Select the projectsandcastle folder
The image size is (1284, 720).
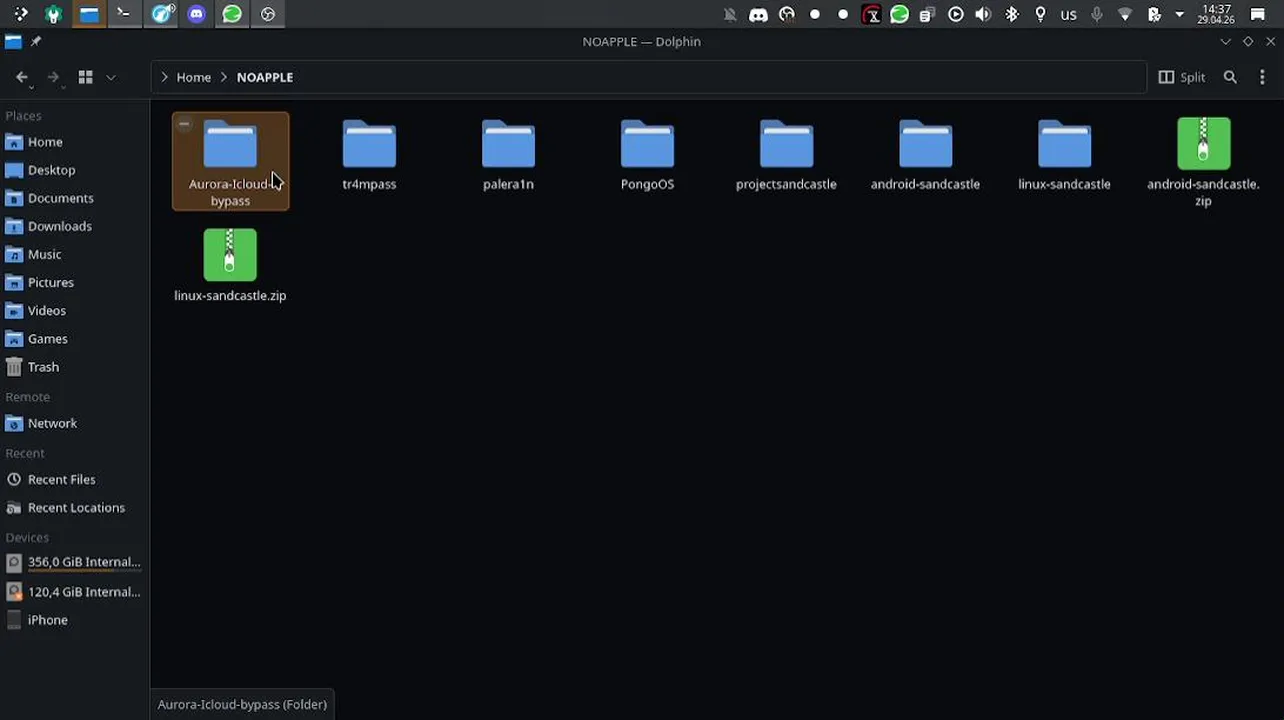tap(786, 155)
